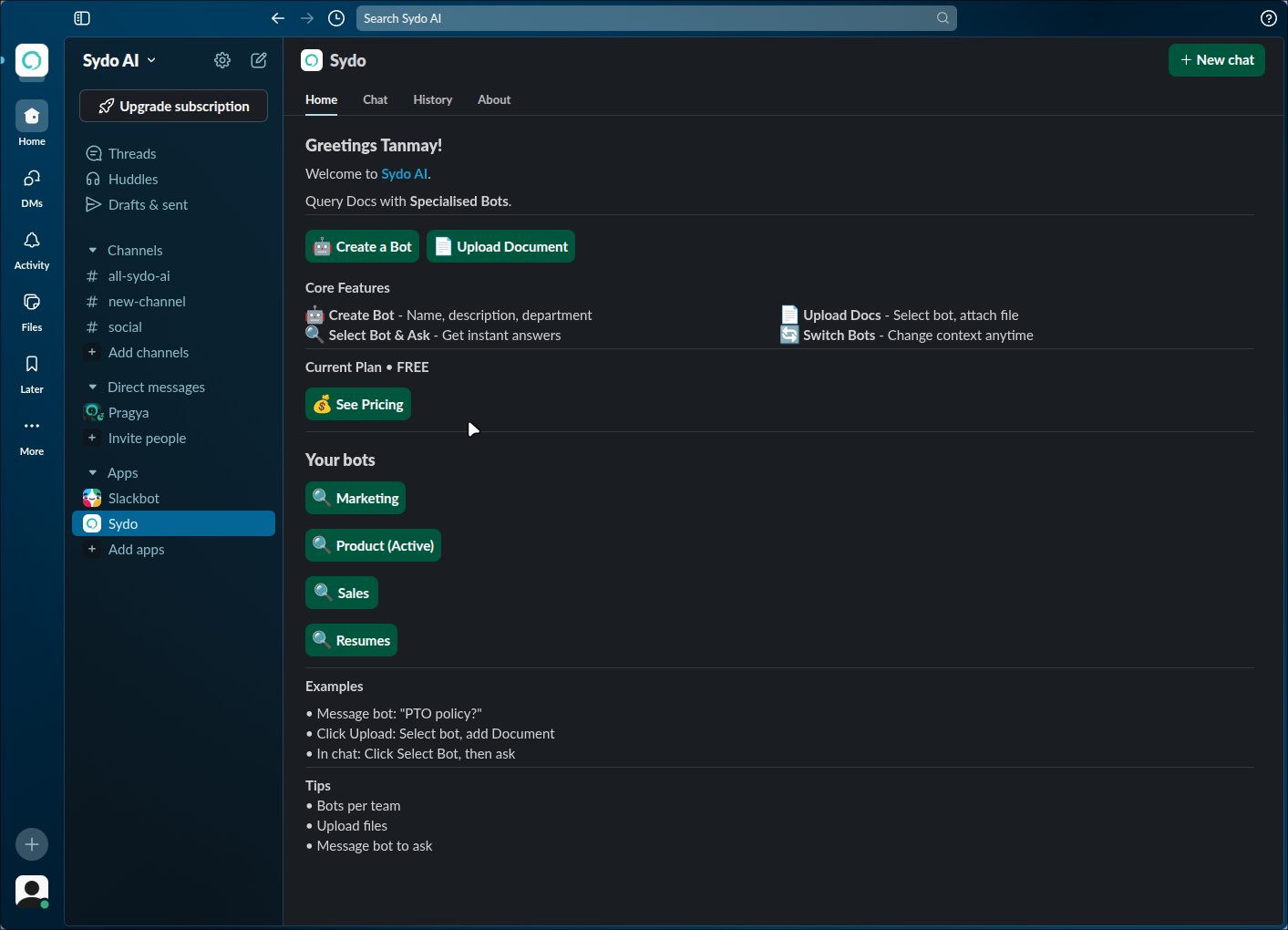Click the 'Greetings Tanmay!' heading
This screenshot has width=1288, height=930.
374,145
